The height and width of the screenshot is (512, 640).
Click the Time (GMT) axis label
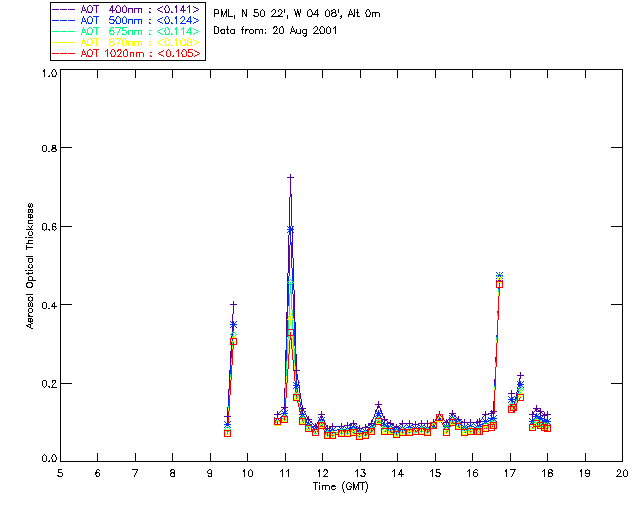point(340,487)
